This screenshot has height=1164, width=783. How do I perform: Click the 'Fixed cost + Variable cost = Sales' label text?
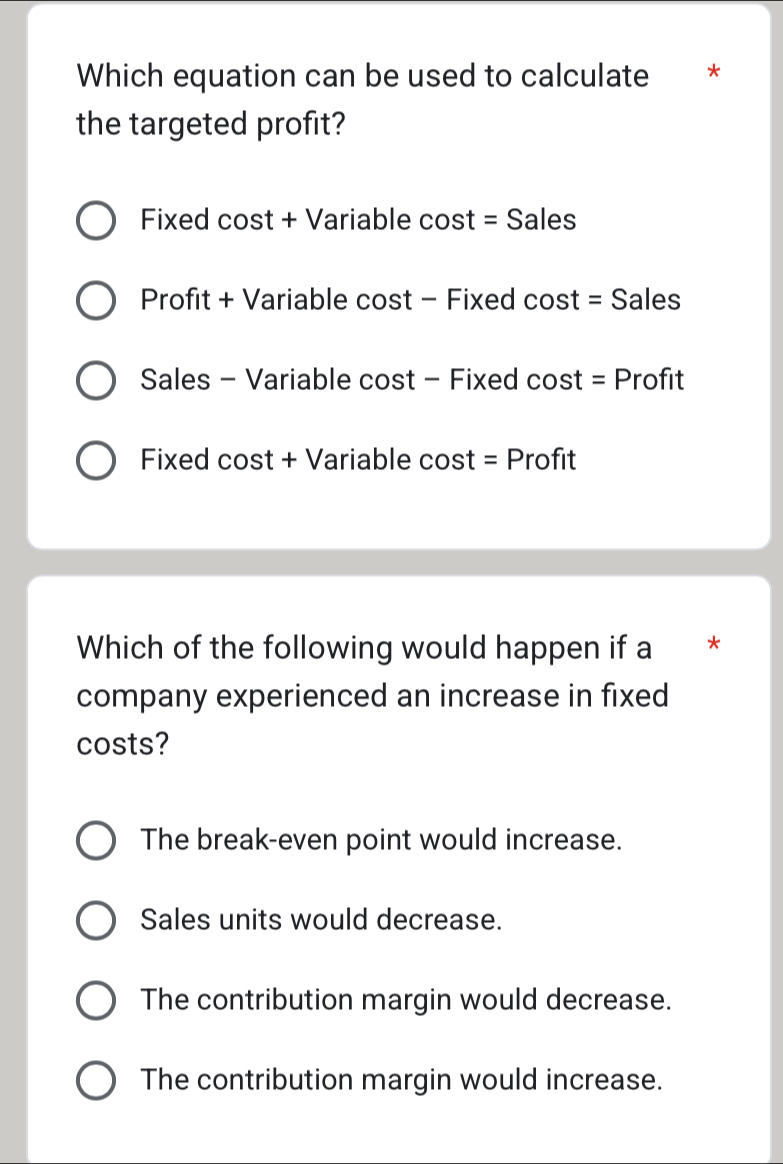click(x=358, y=219)
